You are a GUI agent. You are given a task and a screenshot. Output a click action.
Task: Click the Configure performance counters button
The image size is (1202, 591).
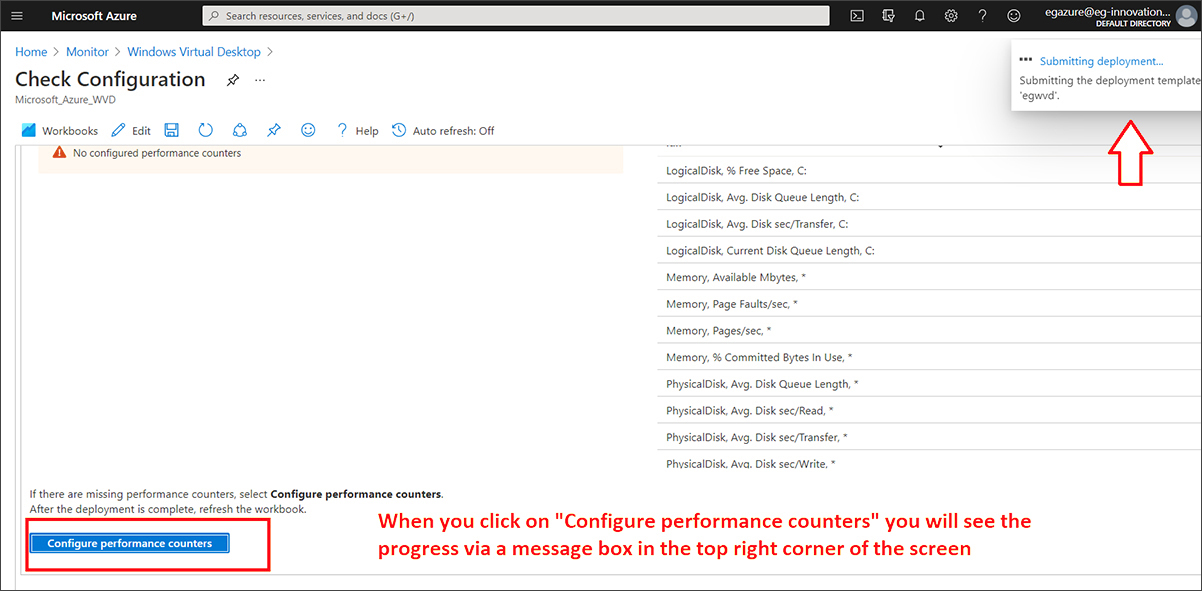(130, 543)
